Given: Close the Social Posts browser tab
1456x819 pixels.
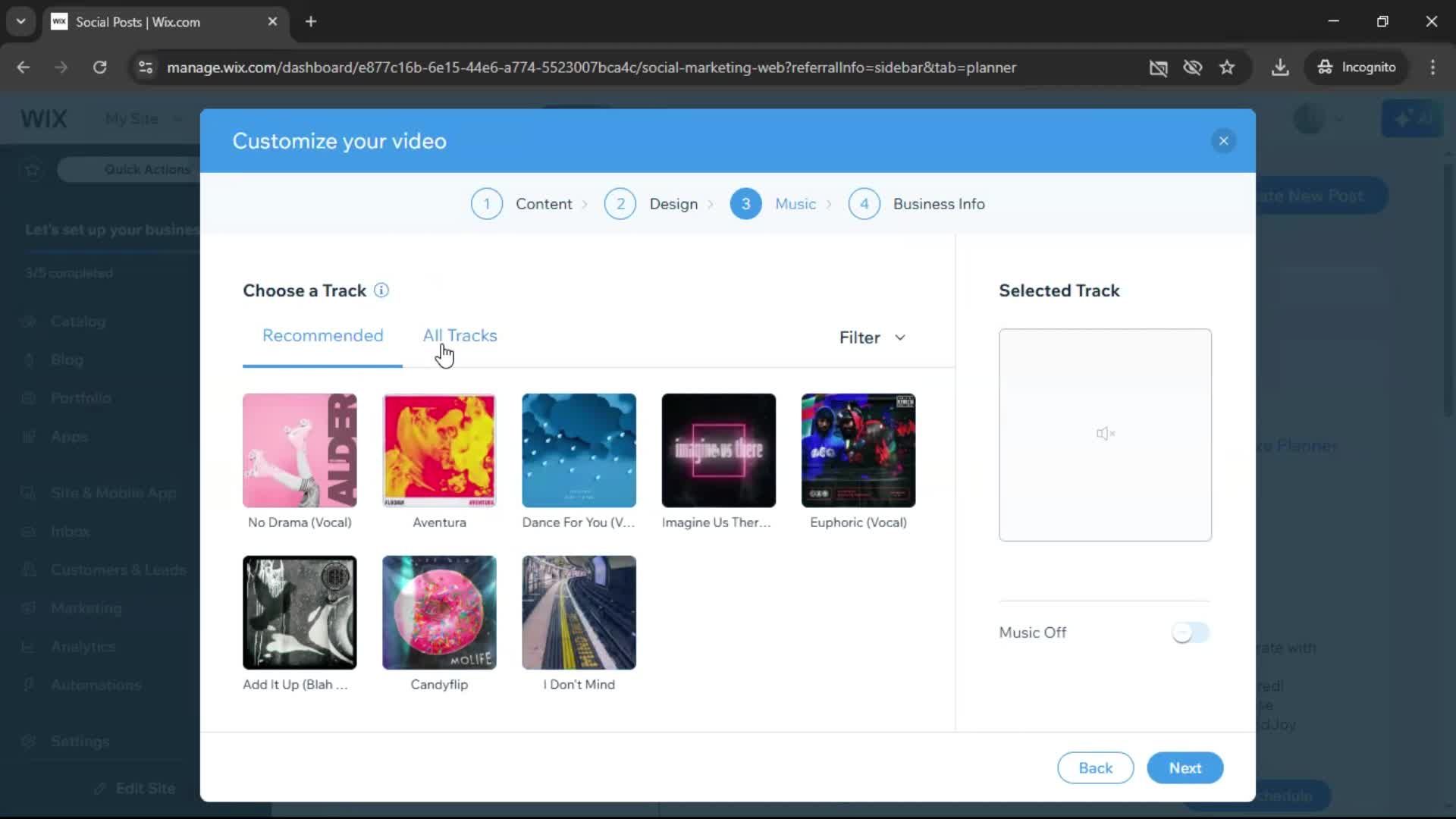Looking at the screenshot, I should pyautogui.click(x=272, y=22).
